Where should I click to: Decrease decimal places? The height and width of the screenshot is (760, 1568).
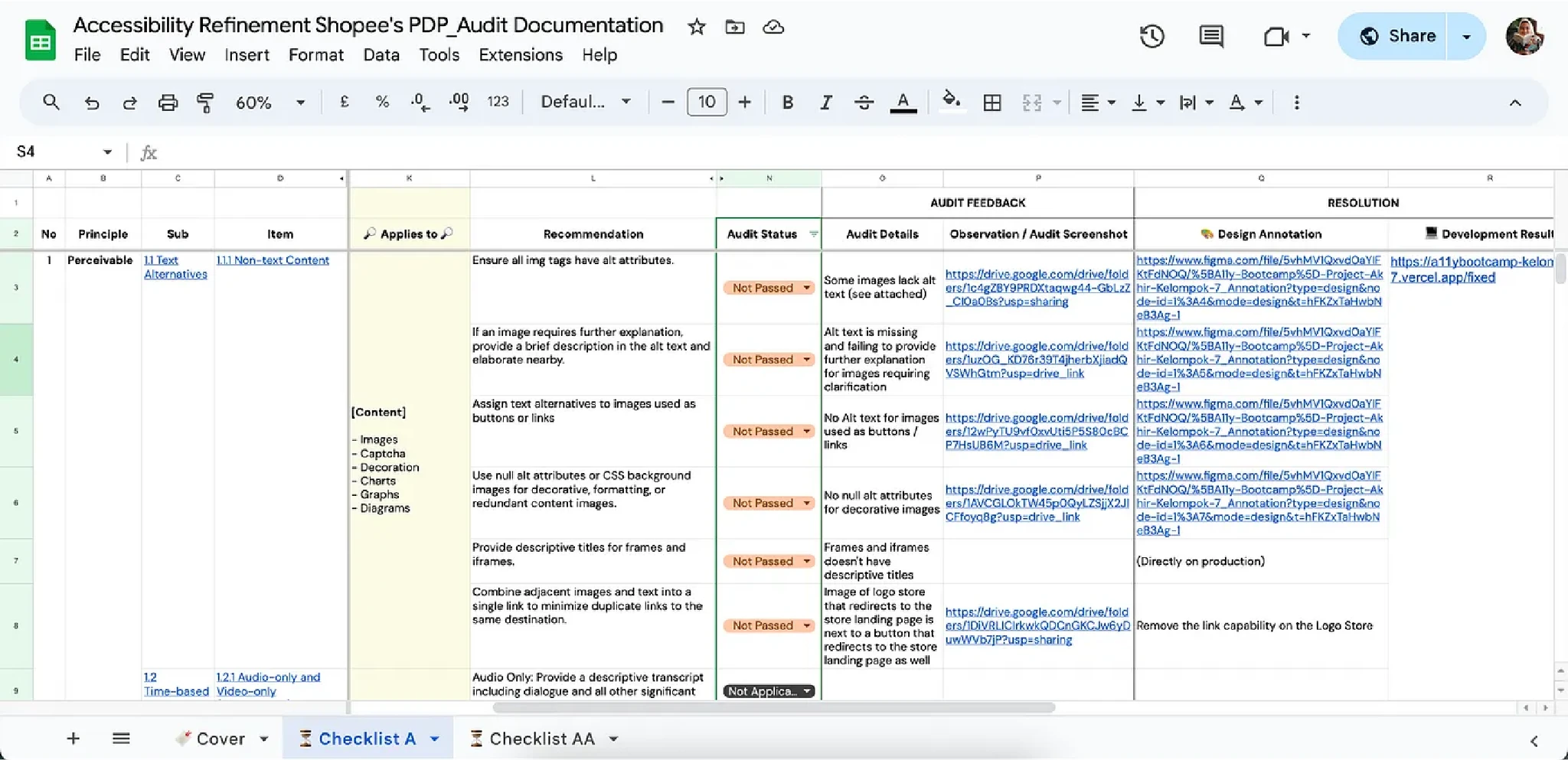(x=420, y=102)
